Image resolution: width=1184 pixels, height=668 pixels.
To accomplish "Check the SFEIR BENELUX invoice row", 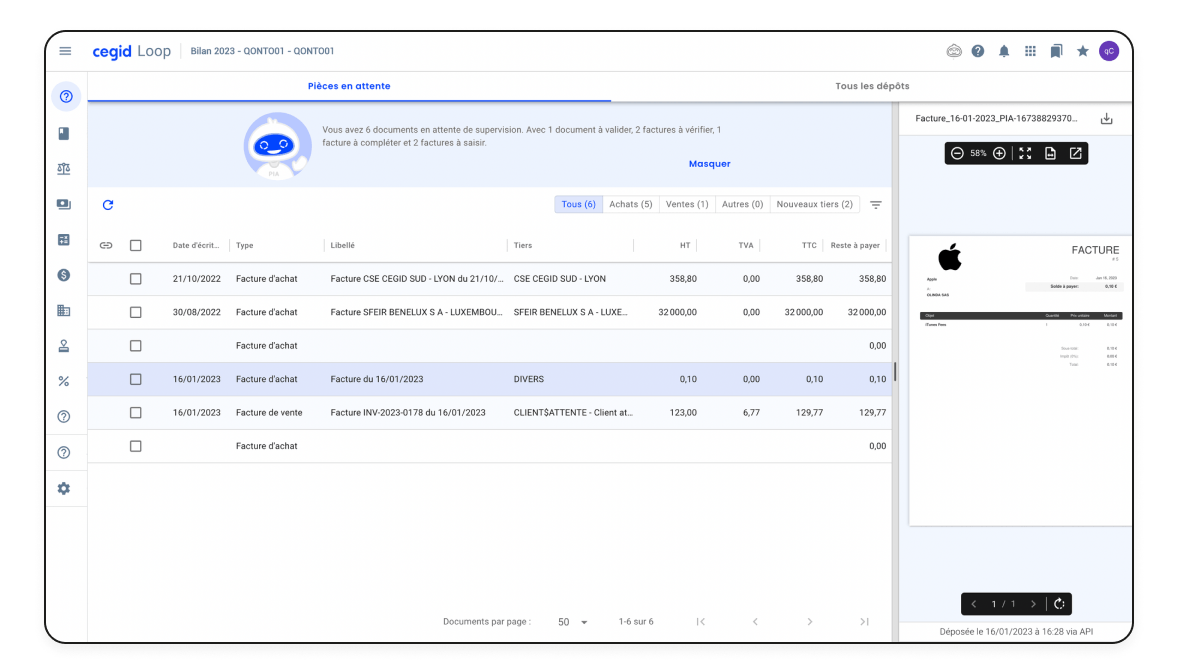I will 136,312.
